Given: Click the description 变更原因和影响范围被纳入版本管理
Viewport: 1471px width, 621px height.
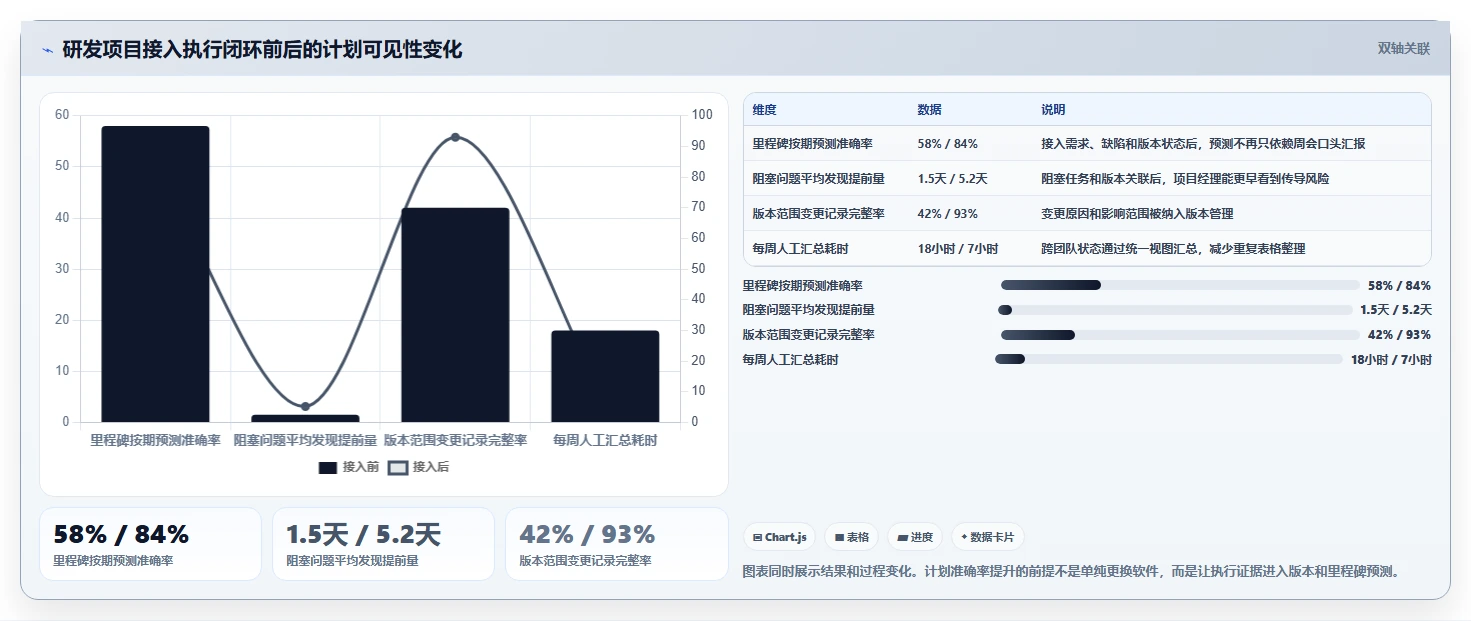Looking at the screenshot, I should pos(1137,214).
